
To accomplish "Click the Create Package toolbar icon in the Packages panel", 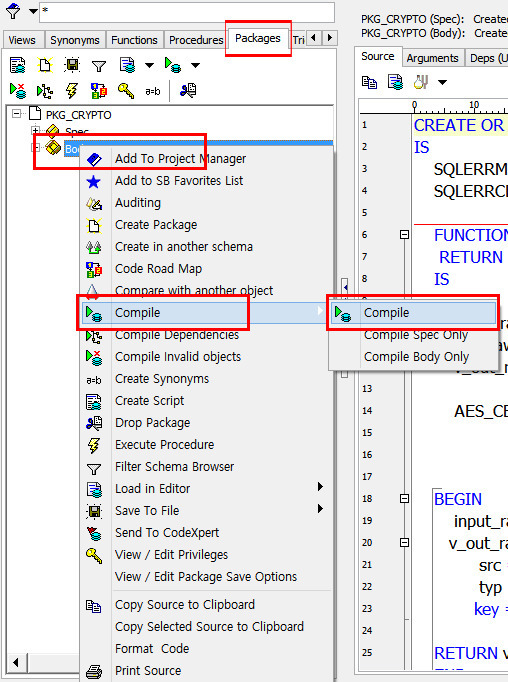I will pyautogui.click(x=45, y=65).
